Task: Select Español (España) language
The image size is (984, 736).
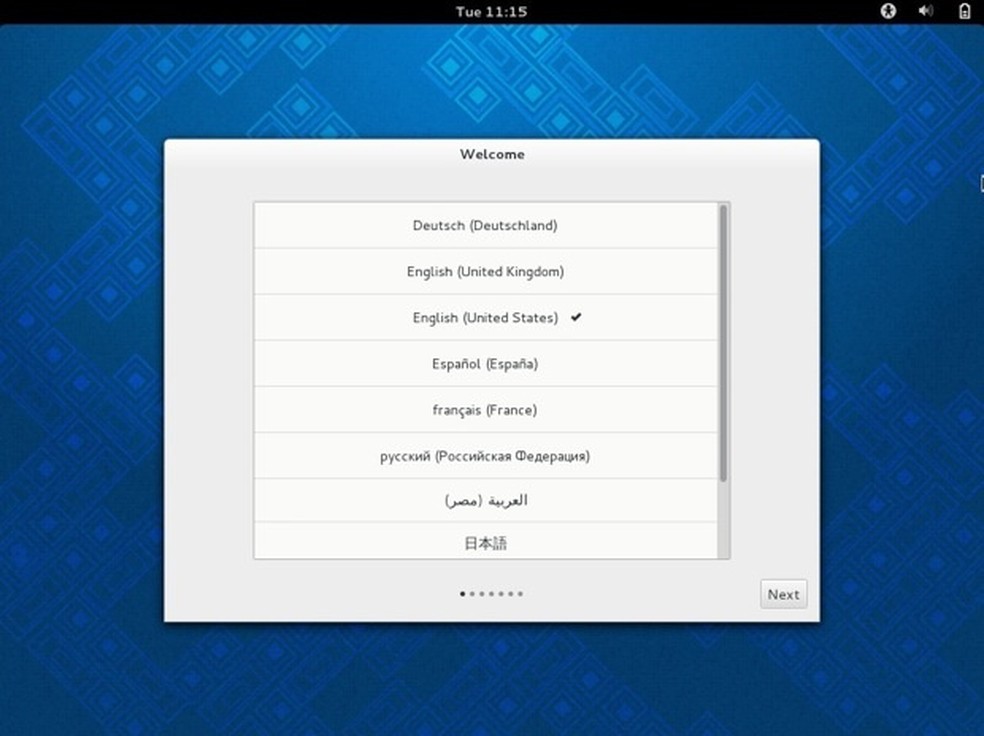Action: (485, 364)
